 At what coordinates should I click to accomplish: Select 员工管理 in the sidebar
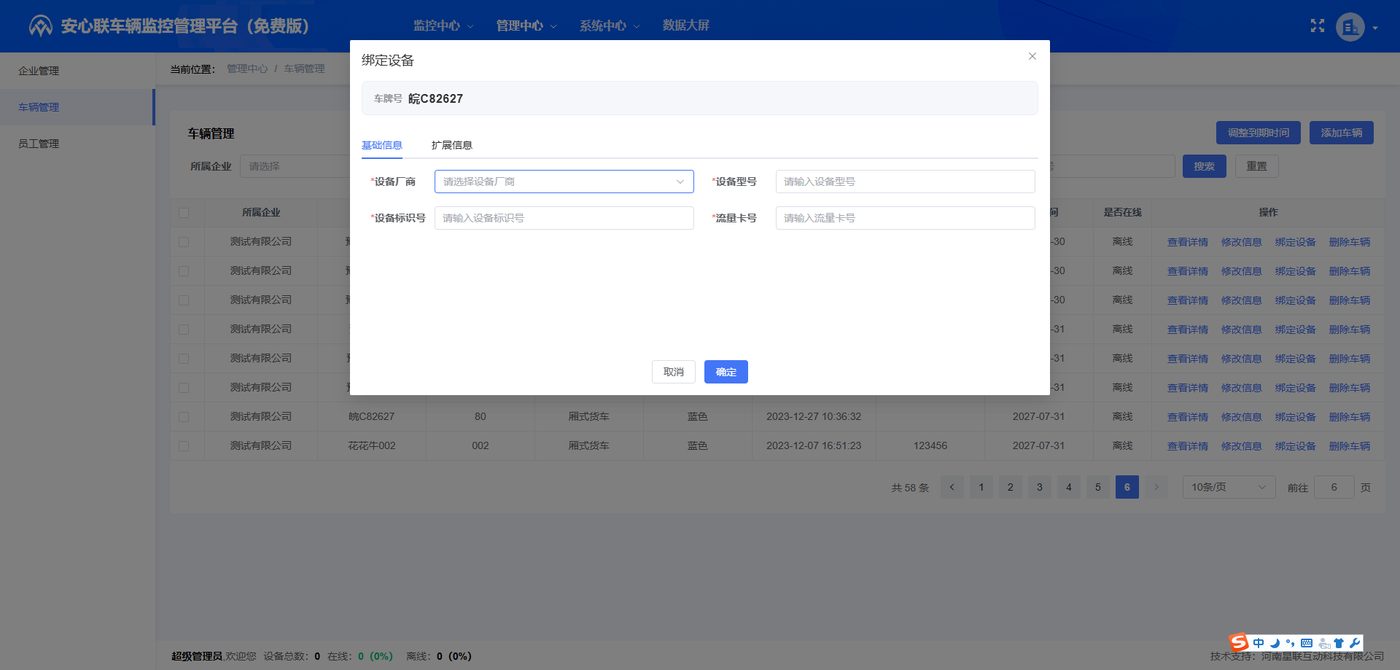[x=77, y=144]
